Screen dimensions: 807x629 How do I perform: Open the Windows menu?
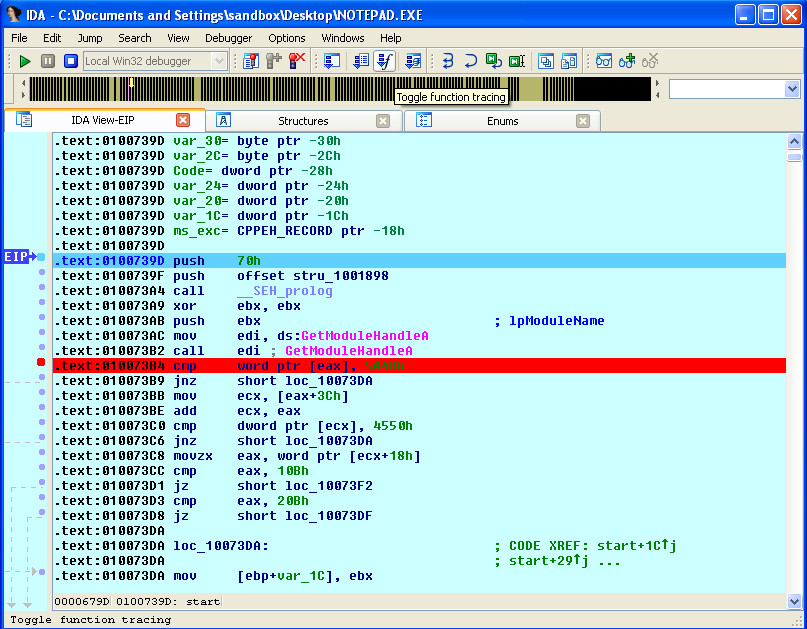[x=343, y=38]
